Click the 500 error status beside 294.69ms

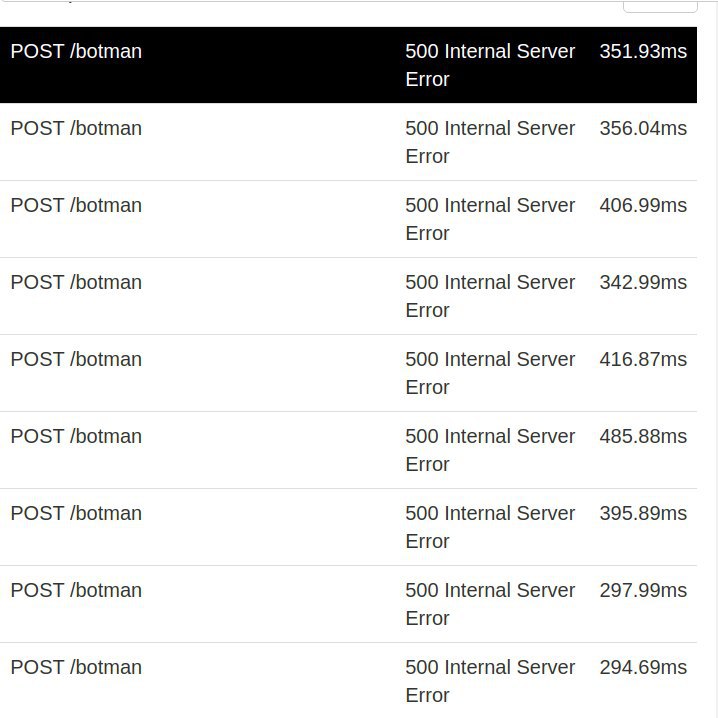tap(490, 680)
